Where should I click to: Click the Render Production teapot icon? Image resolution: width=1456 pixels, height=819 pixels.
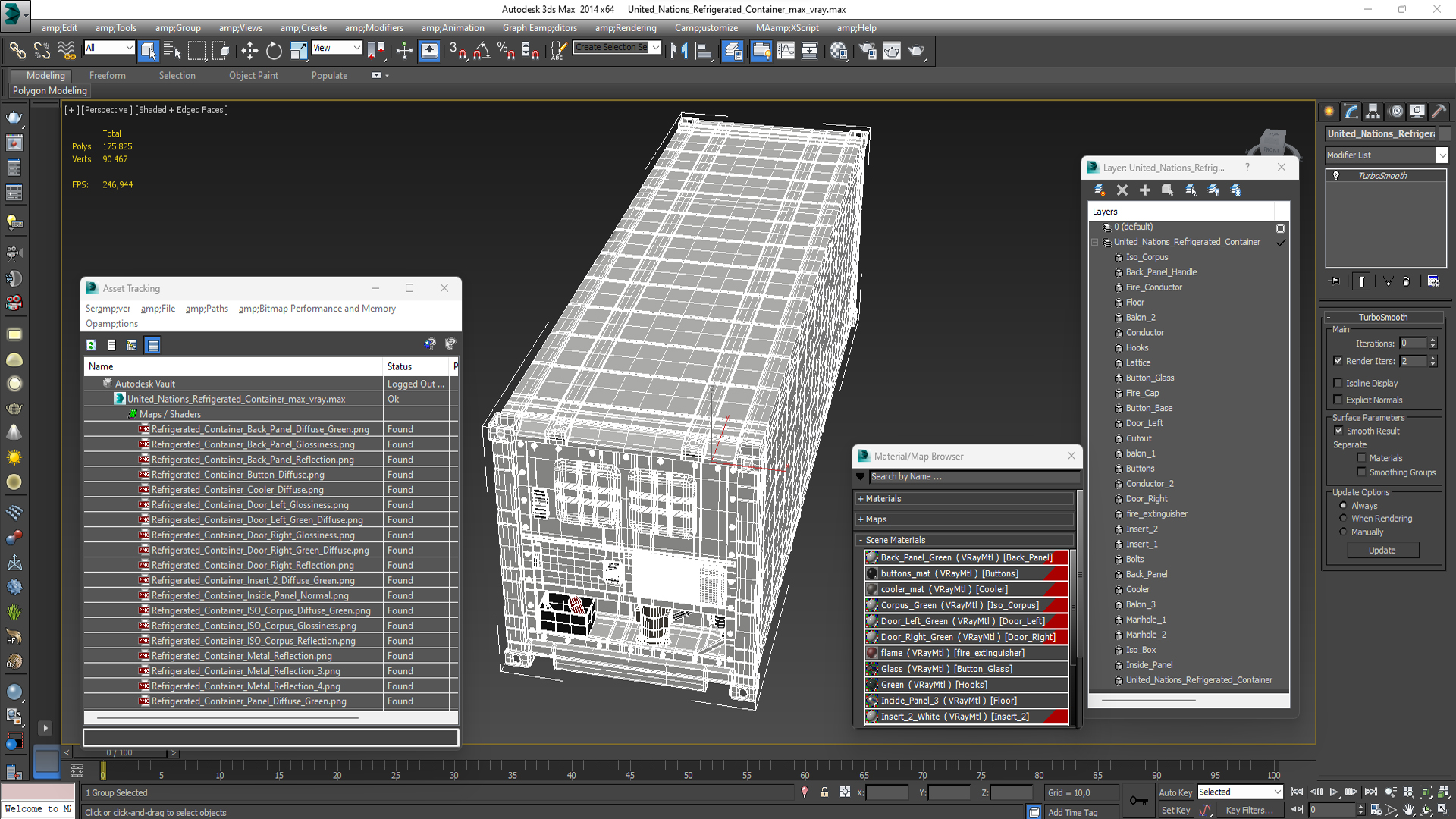917,51
